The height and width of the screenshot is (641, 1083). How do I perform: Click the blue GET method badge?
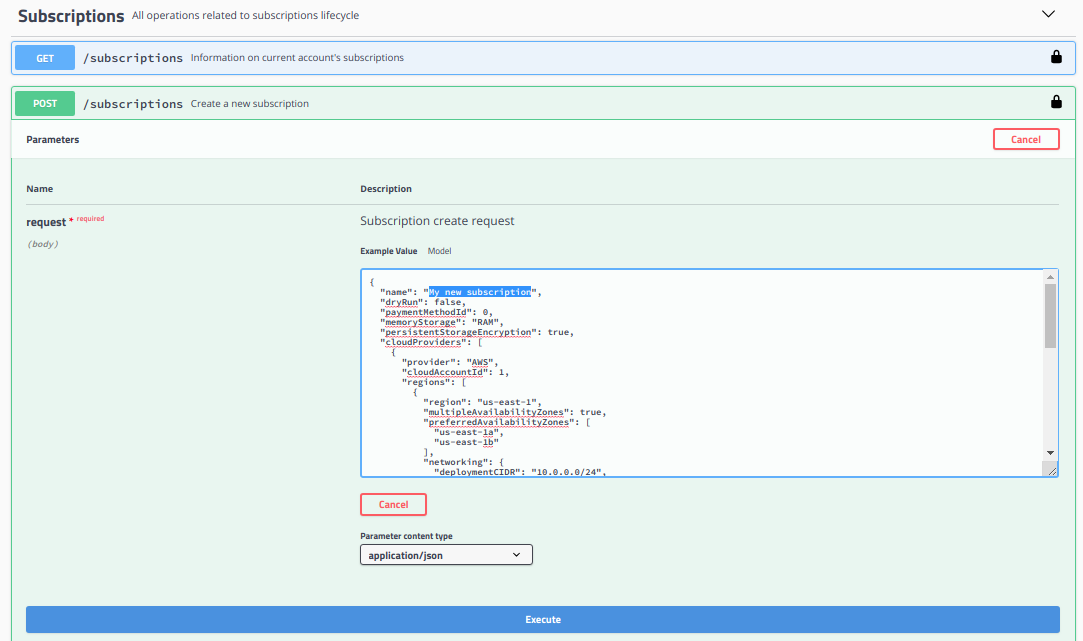tap(45, 58)
